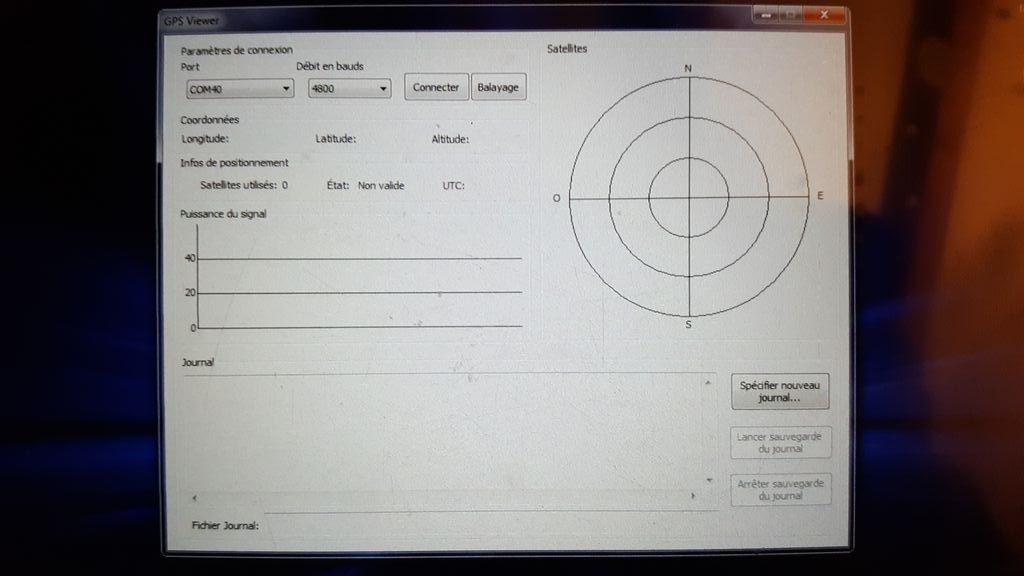Click the 40 axis value on signal chart

pos(190,258)
